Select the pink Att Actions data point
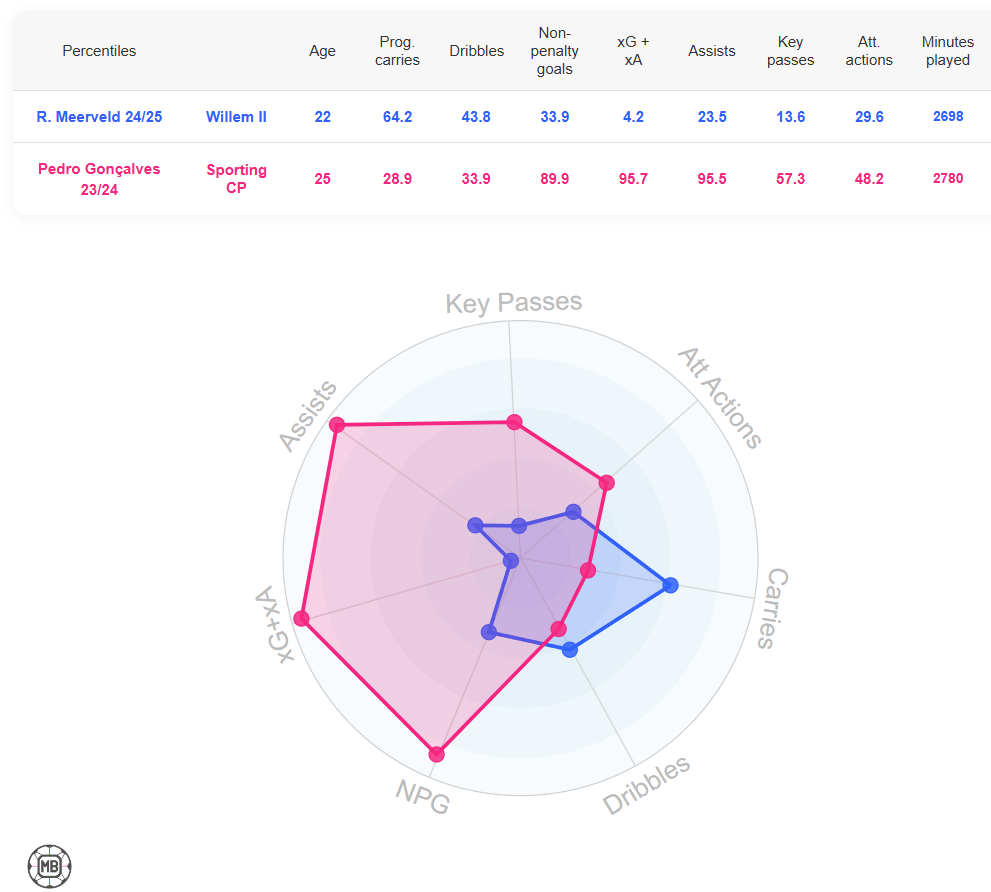The height and width of the screenshot is (892, 991). tap(606, 483)
